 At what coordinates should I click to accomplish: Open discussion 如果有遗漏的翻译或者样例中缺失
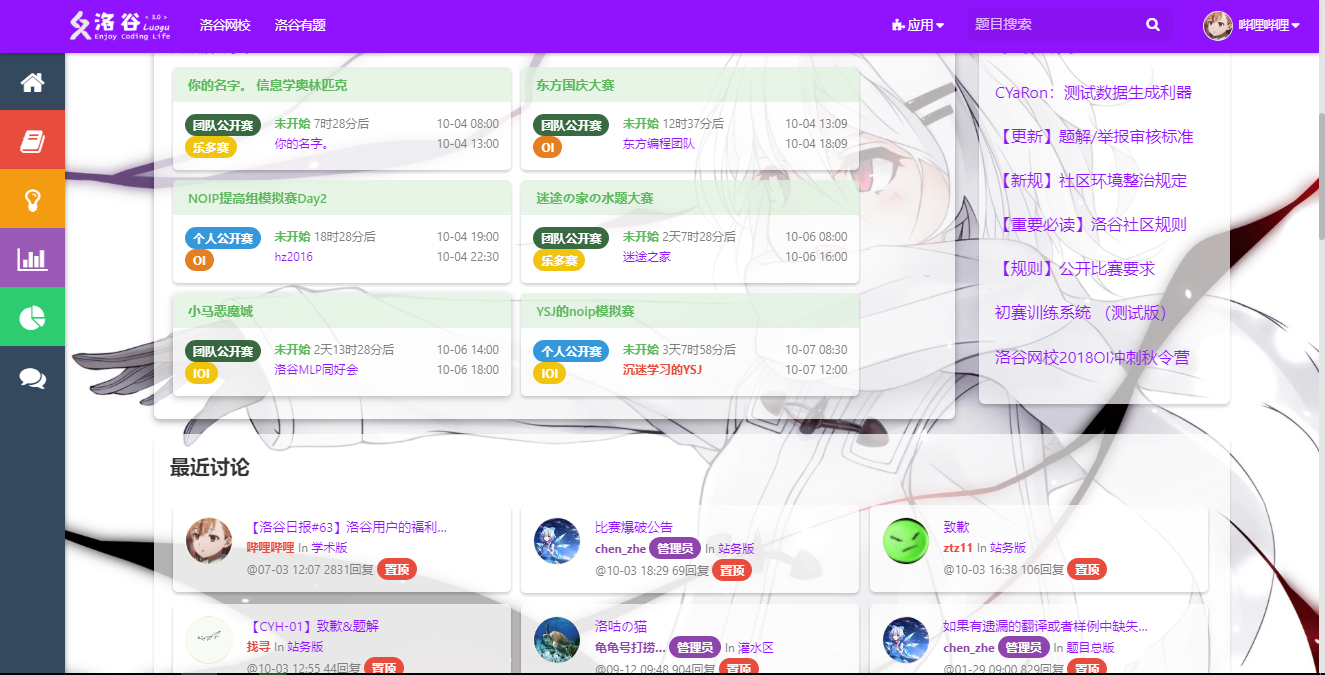point(1045,626)
